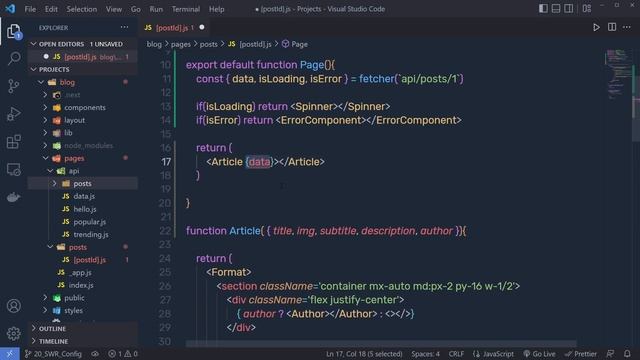Open the Manage gear icon
This screenshot has width=640, height=360.
tap(13, 333)
